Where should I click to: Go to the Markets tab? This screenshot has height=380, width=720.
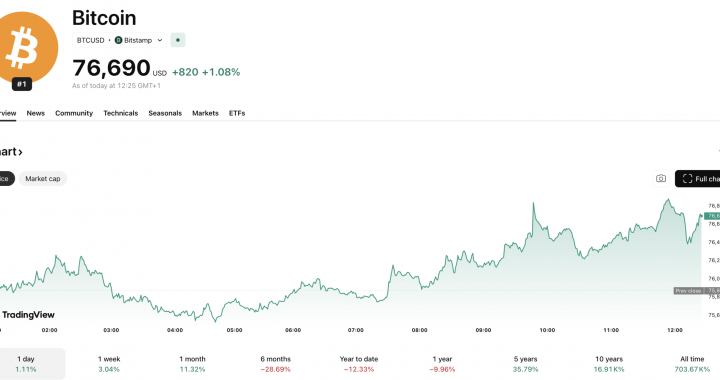click(205, 113)
